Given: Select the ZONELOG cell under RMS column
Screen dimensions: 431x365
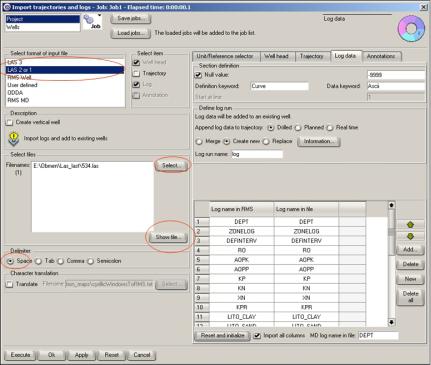Looking at the screenshot, I should [x=242, y=231].
